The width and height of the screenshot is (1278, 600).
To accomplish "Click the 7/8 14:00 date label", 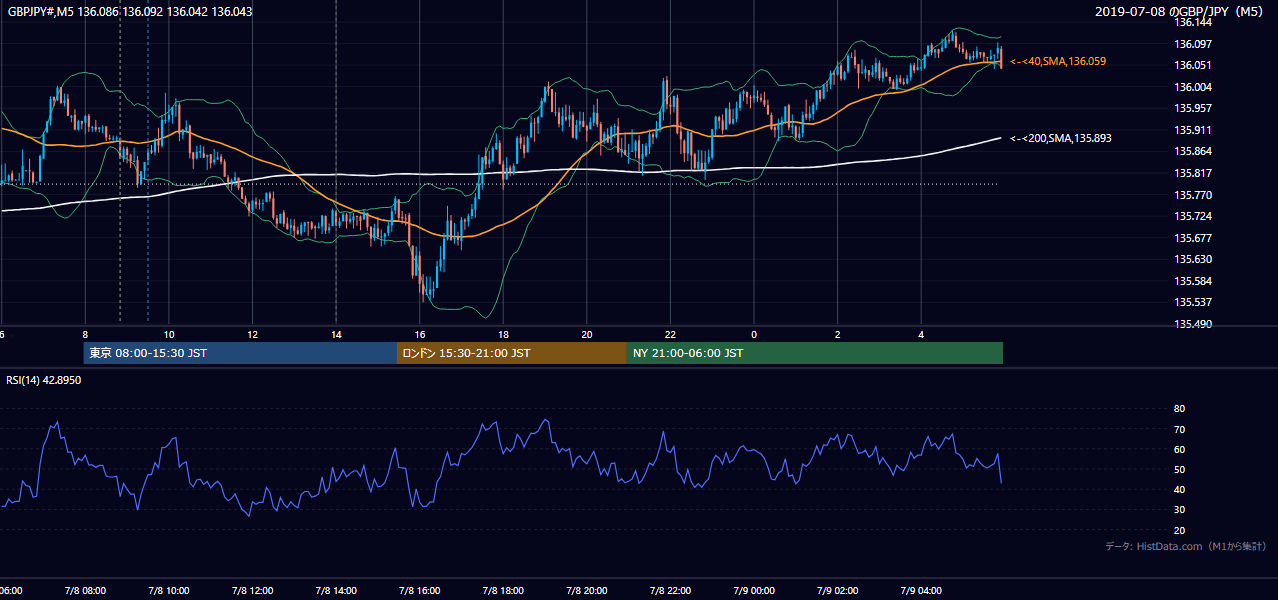I will tap(336, 591).
